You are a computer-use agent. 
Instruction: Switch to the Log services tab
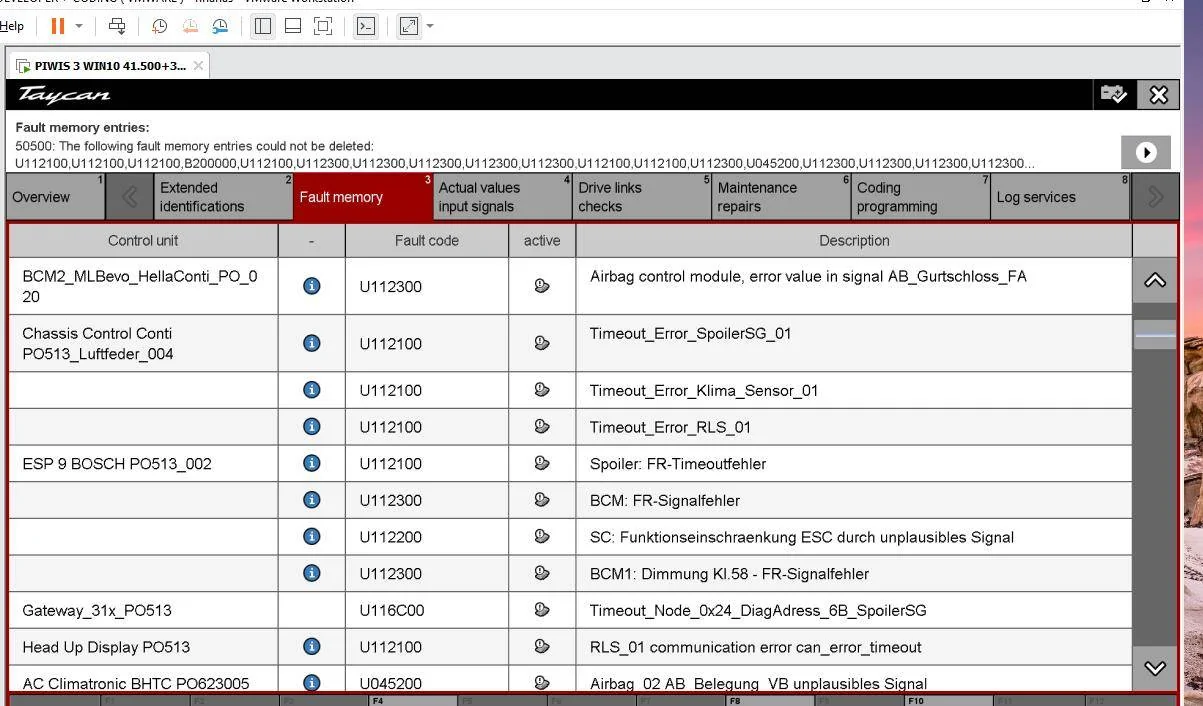pos(1061,197)
